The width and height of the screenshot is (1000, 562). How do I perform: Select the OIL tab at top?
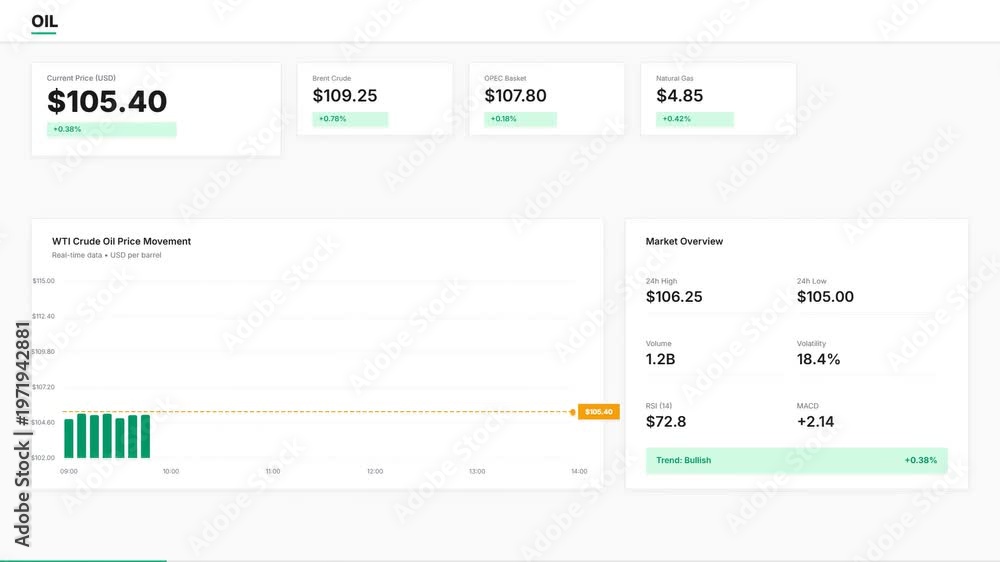44,22
